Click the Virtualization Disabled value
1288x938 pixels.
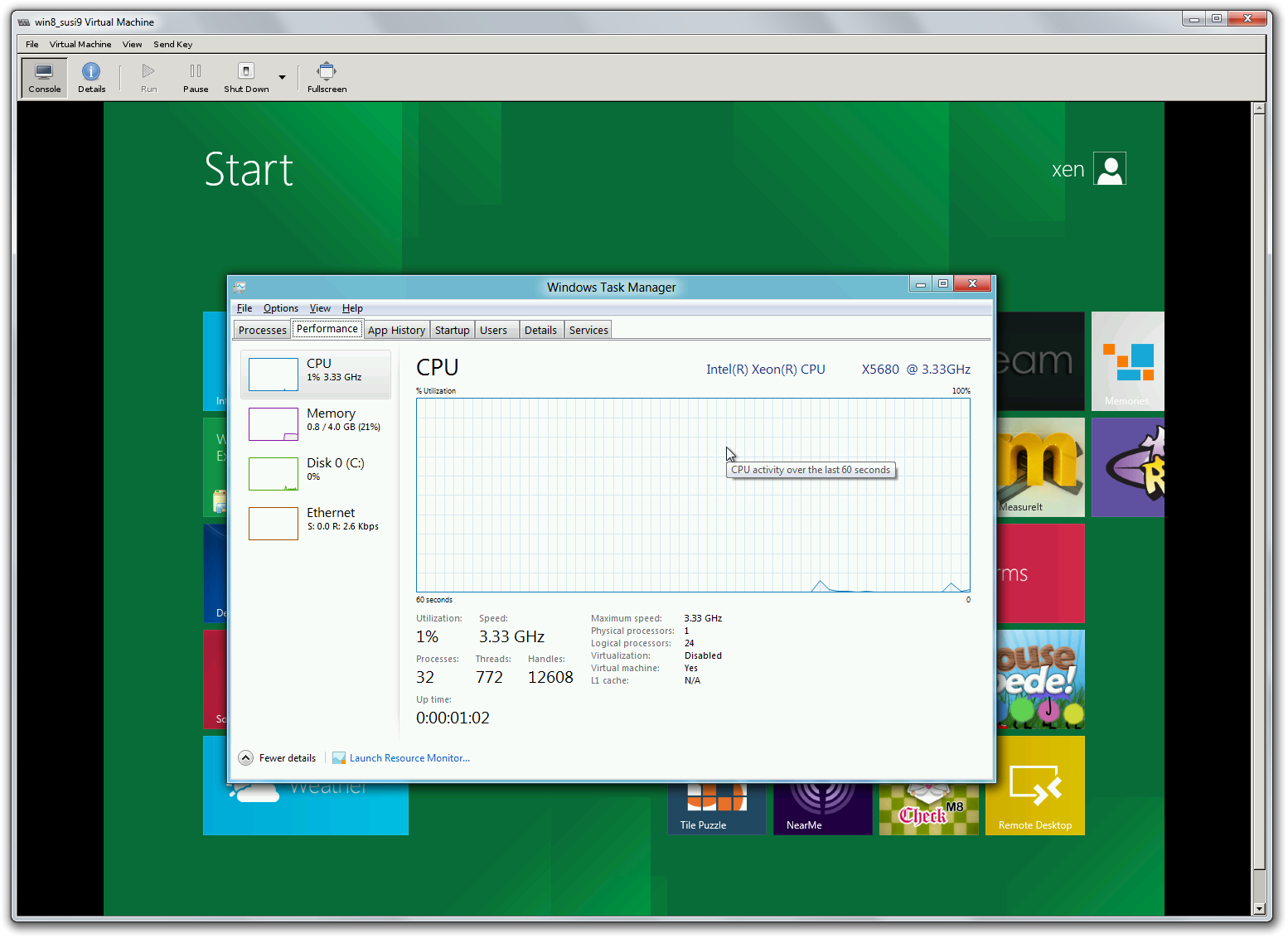703,655
